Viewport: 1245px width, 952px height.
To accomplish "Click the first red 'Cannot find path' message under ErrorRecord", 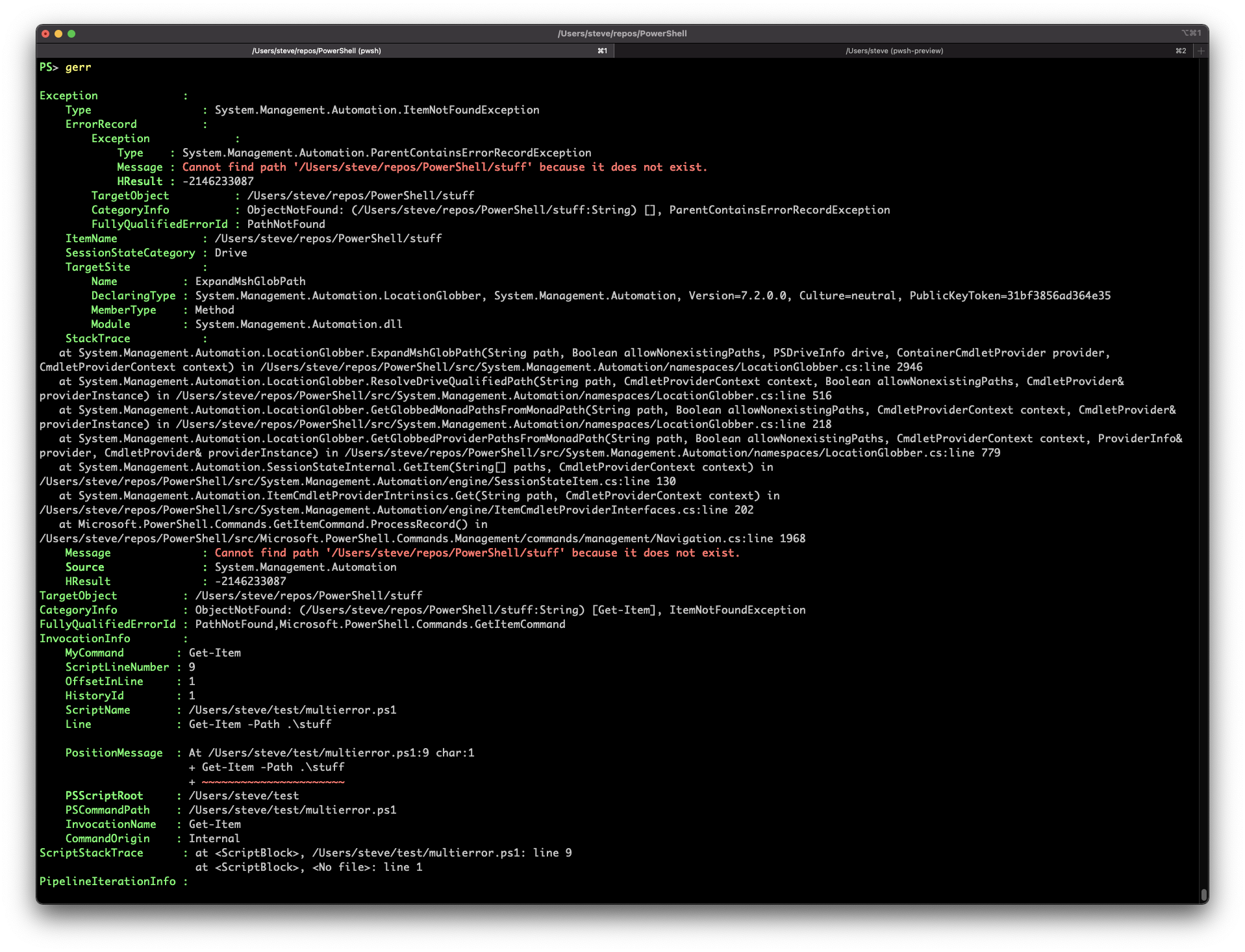I will [x=444, y=167].
